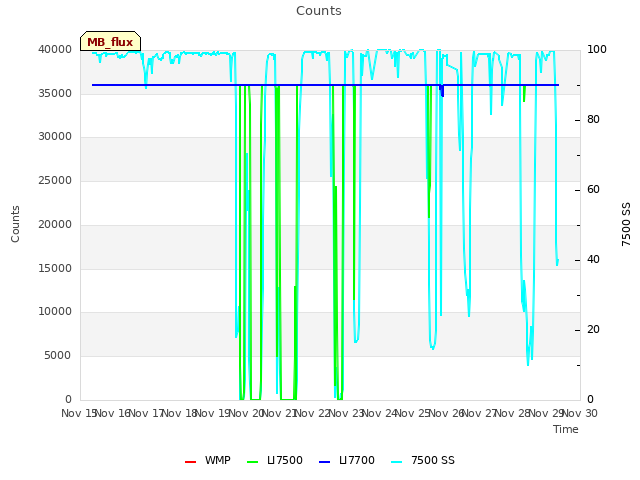Viewport: 640px width, 480px height.
Task: Click the 20000 tick label
Action: pyautogui.click(x=55, y=224)
